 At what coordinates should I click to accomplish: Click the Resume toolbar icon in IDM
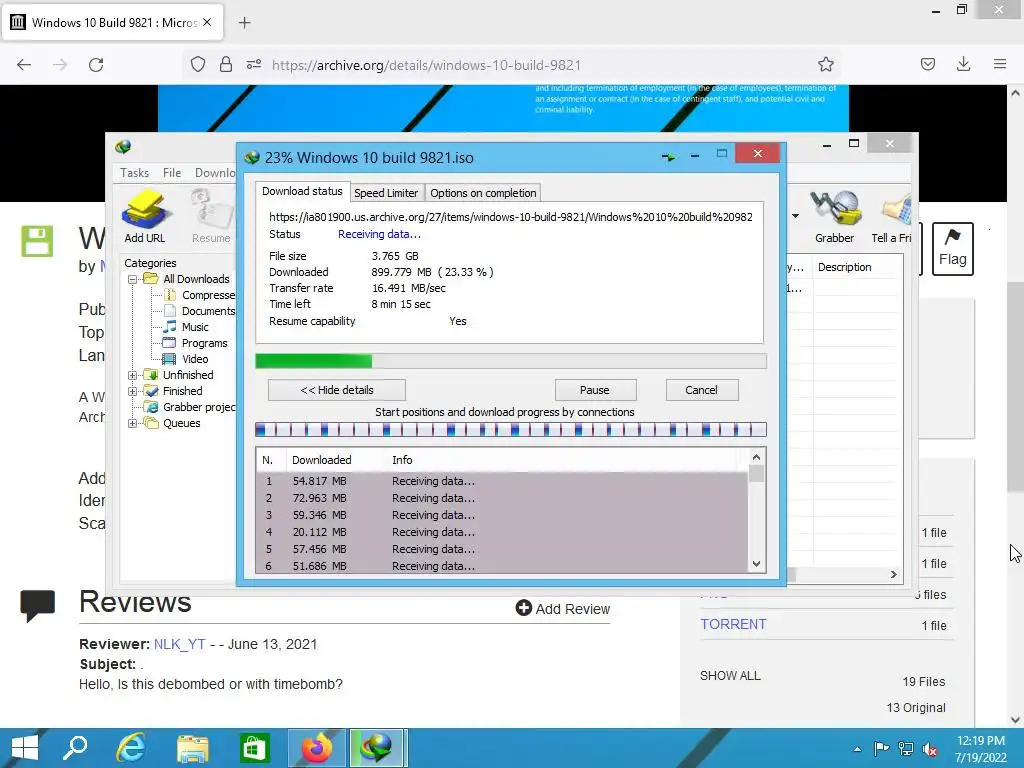pos(211,216)
